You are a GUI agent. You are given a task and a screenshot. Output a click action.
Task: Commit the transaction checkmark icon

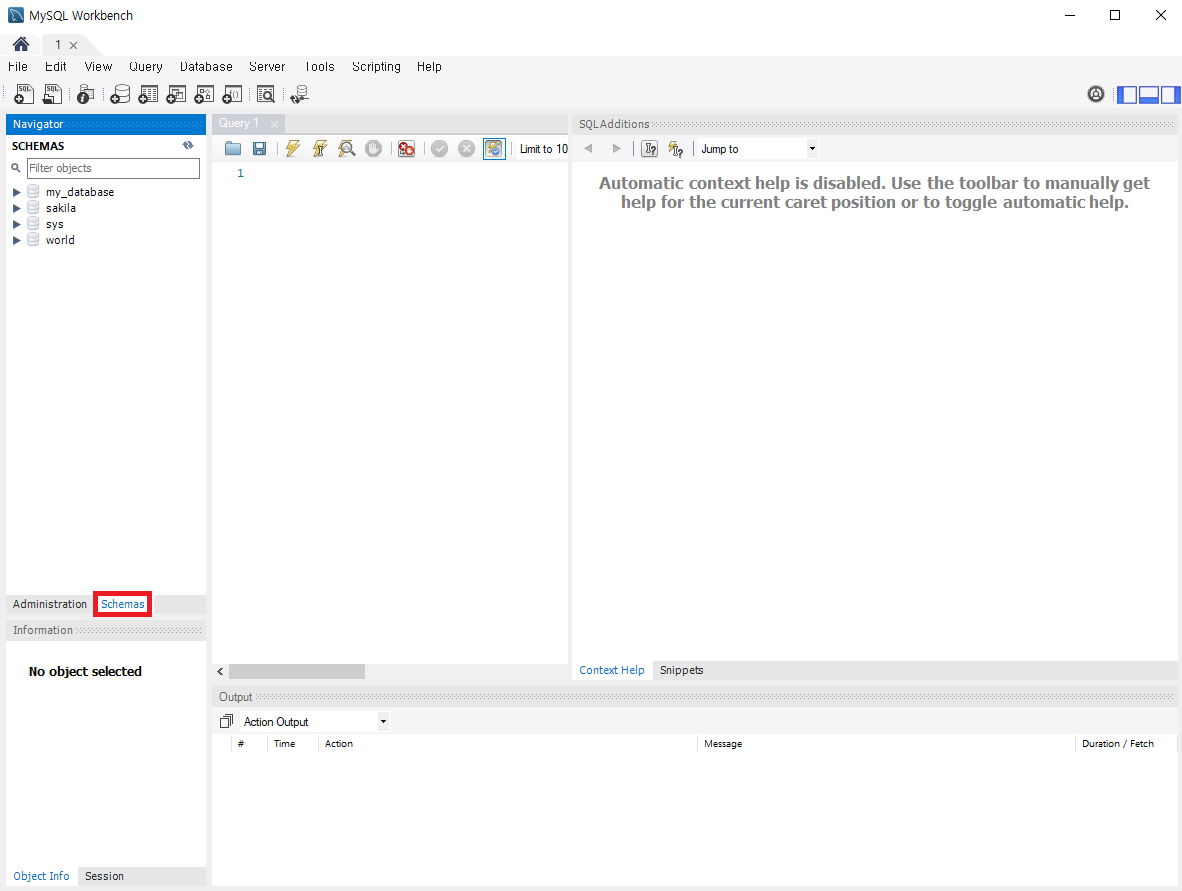click(x=439, y=148)
